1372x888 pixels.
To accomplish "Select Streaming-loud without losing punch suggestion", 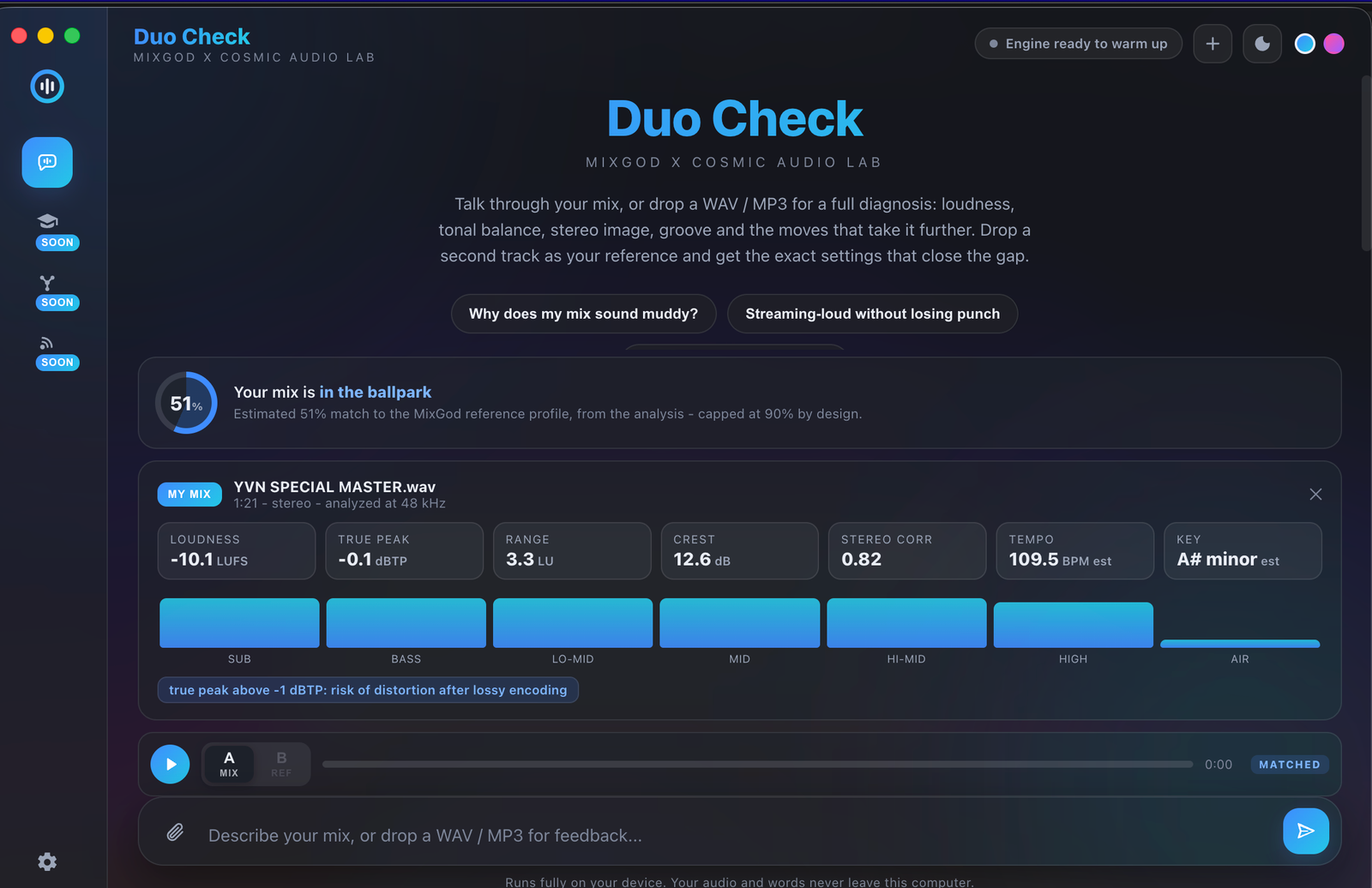I will pyautogui.click(x=872, y=314).
